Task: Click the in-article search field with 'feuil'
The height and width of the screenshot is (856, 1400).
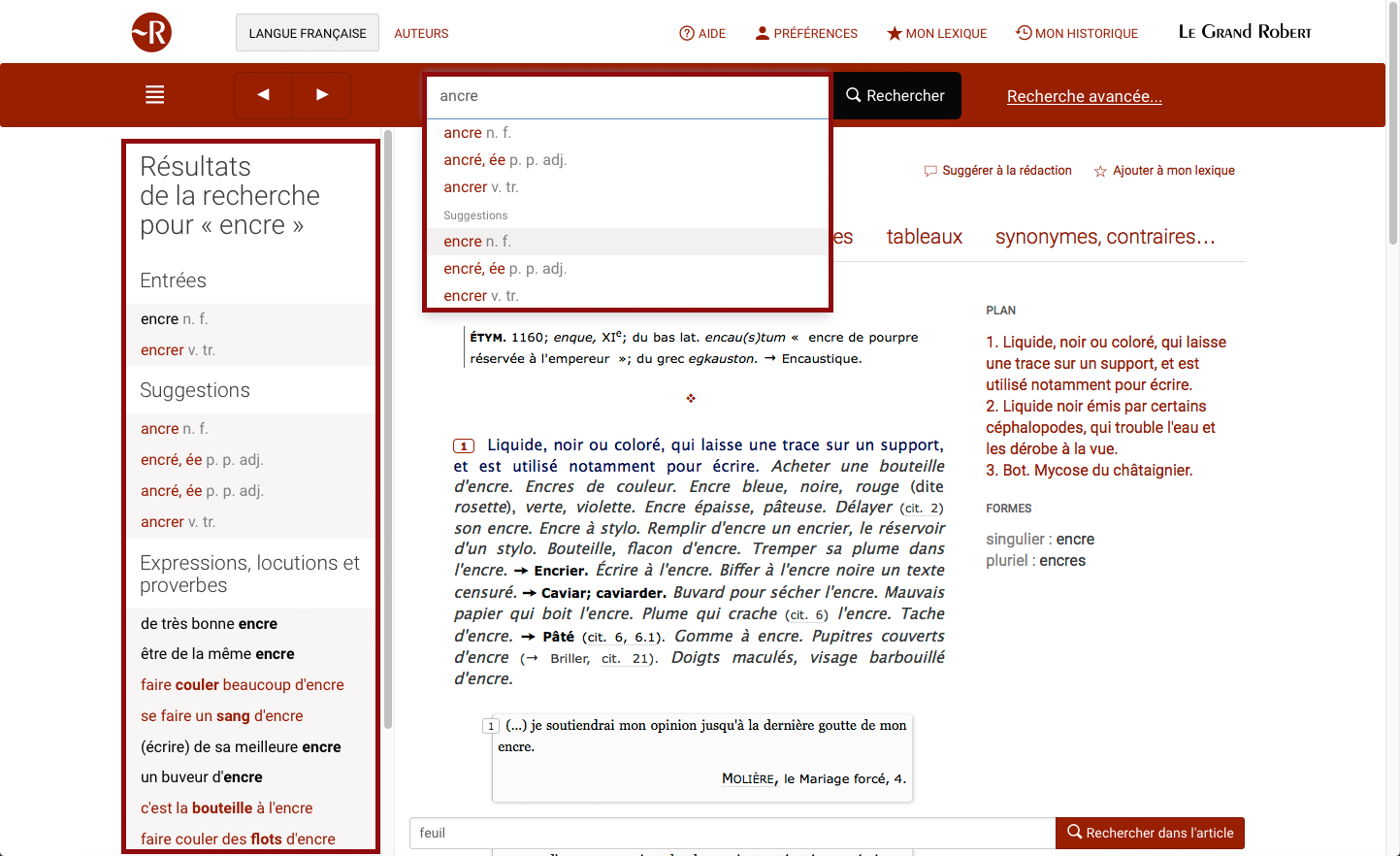Action: point(733,833)
